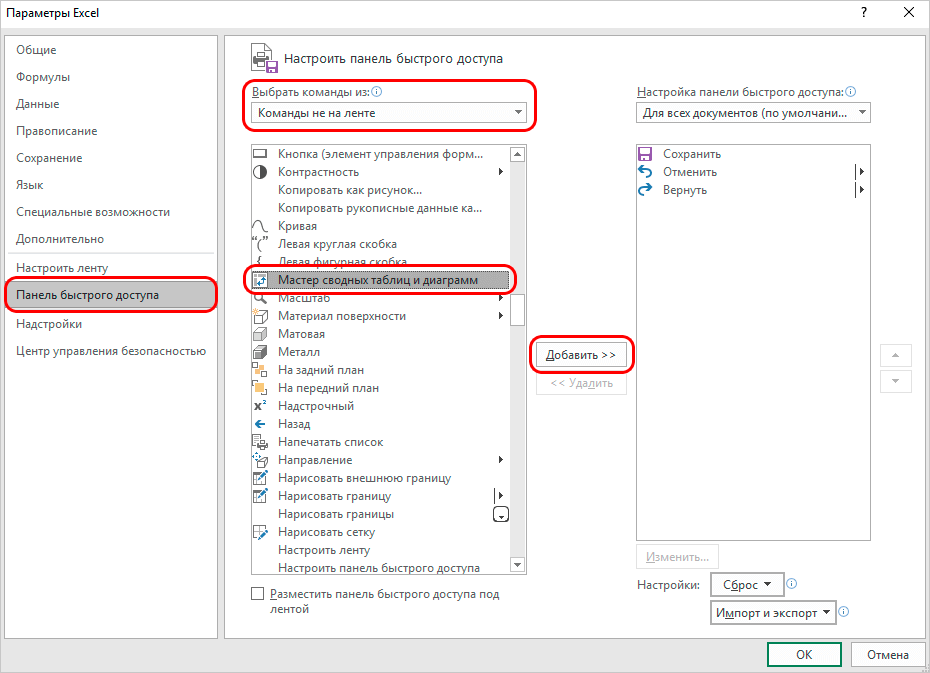Click the Нарисовать сетку icon
930x673 pixels.
pos(260,532)
